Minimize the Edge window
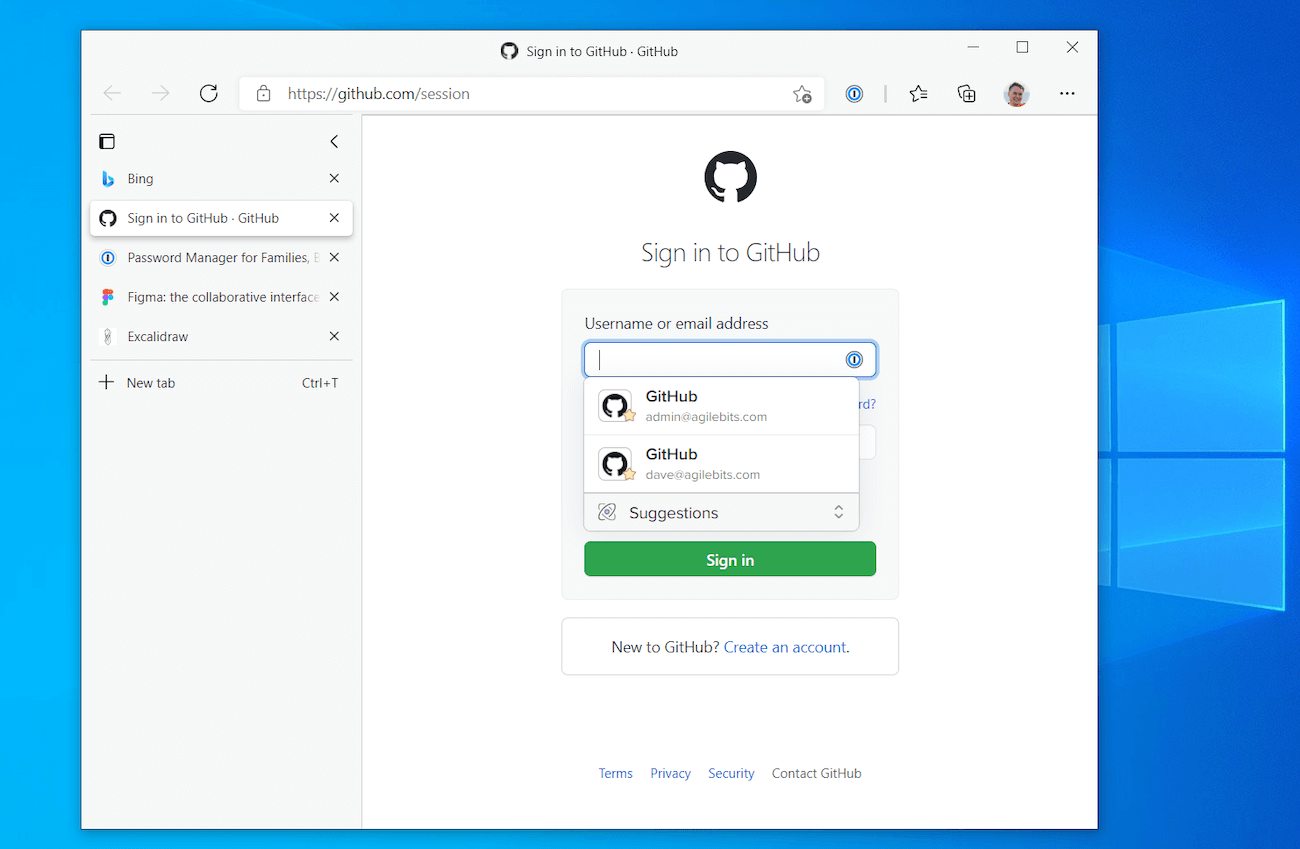 click(972, 47)
